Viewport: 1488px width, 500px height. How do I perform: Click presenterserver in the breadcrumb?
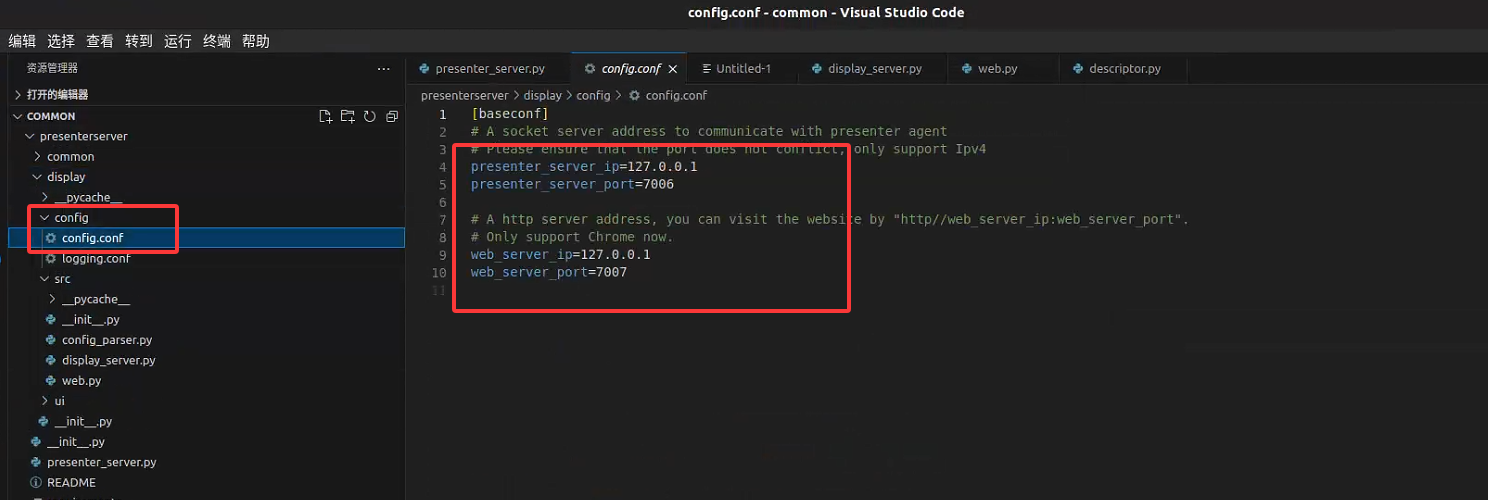[x=465, y=96]
